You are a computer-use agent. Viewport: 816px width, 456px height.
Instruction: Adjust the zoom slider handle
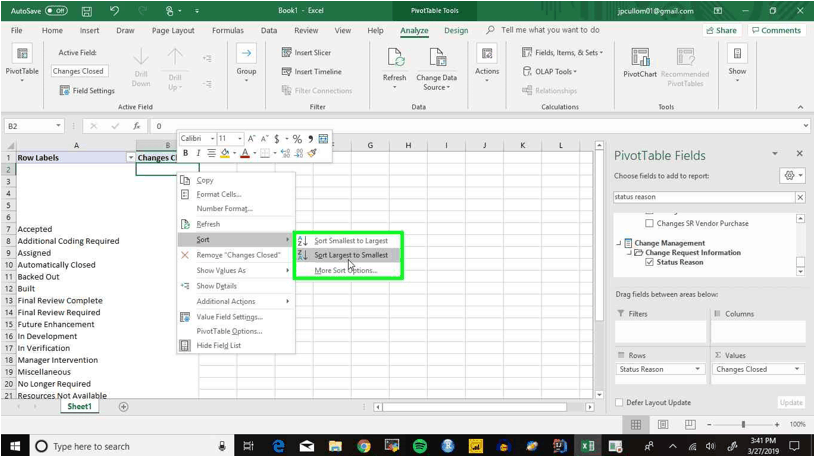point(743,425)
